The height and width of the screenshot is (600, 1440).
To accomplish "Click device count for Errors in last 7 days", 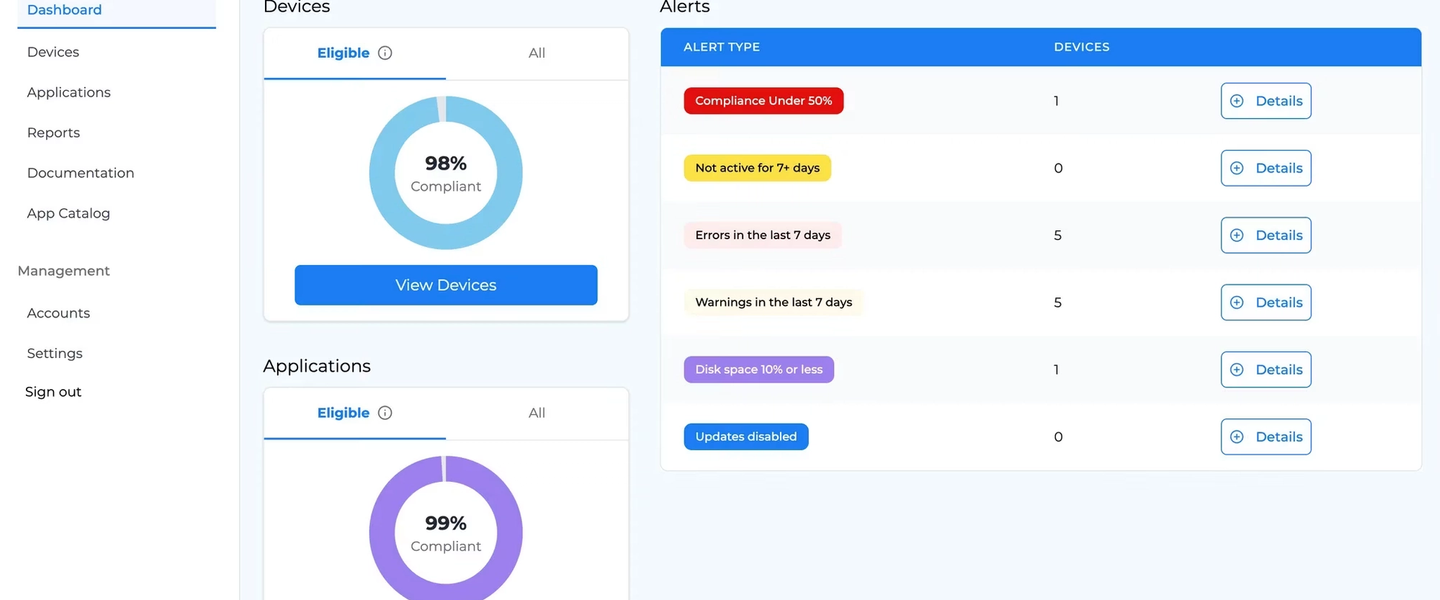I will pos(1058,235).
